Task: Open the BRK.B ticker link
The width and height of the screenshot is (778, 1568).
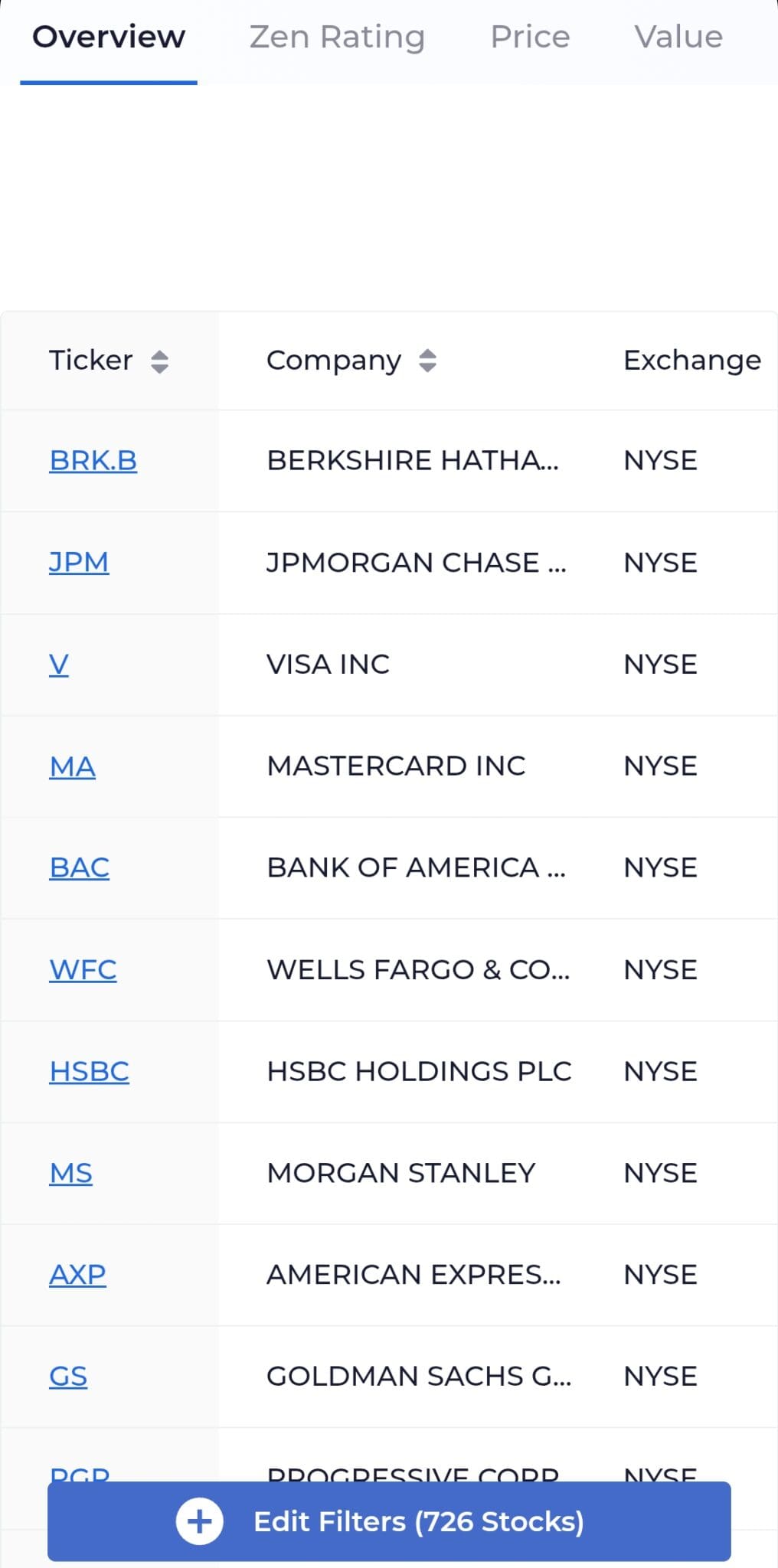Action: click(93, 460)
